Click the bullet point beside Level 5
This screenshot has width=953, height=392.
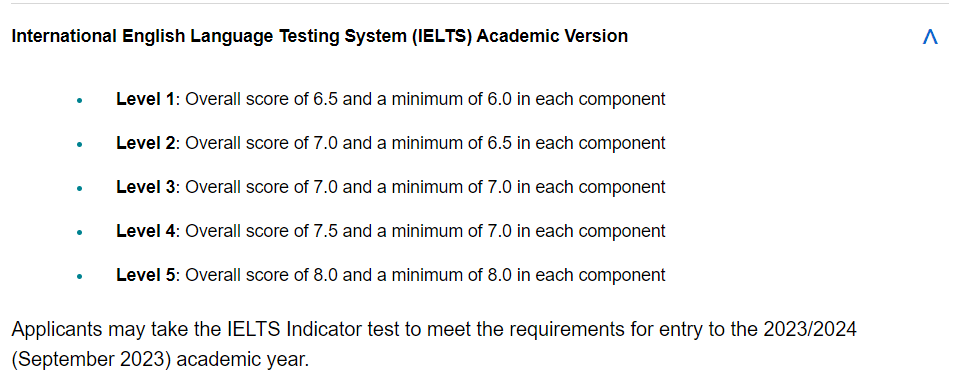80,277
